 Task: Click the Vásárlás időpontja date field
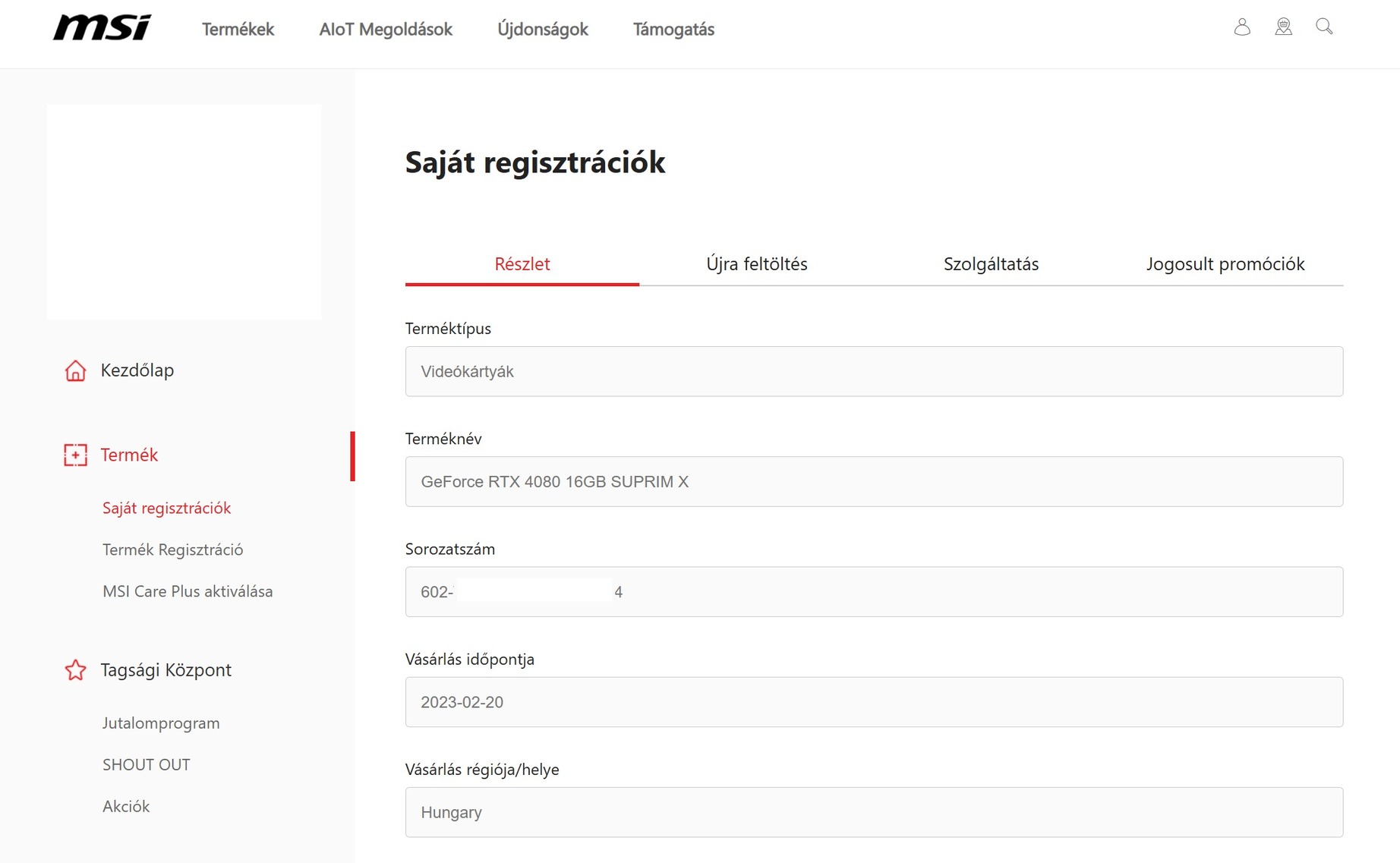(x=874, y=702)
